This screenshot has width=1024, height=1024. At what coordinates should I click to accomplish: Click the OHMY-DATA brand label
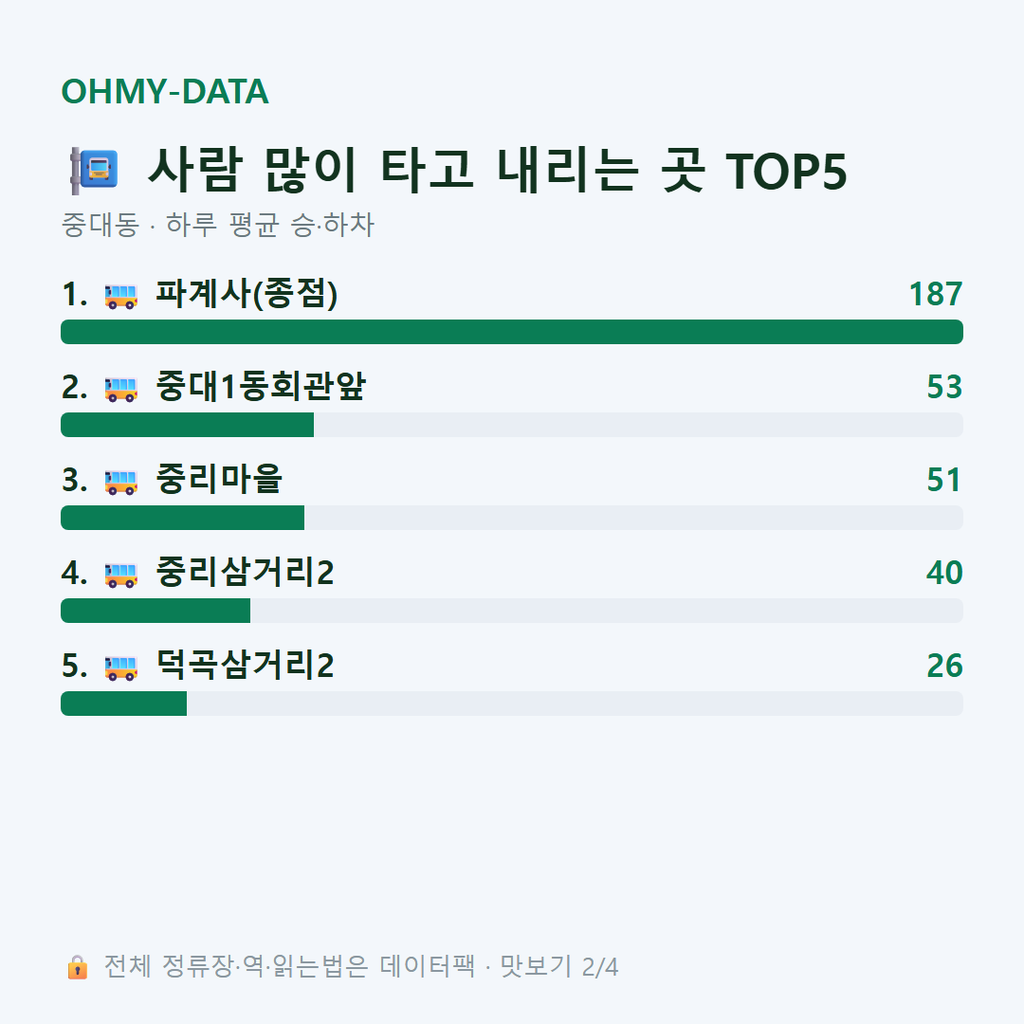pos(165,91)
